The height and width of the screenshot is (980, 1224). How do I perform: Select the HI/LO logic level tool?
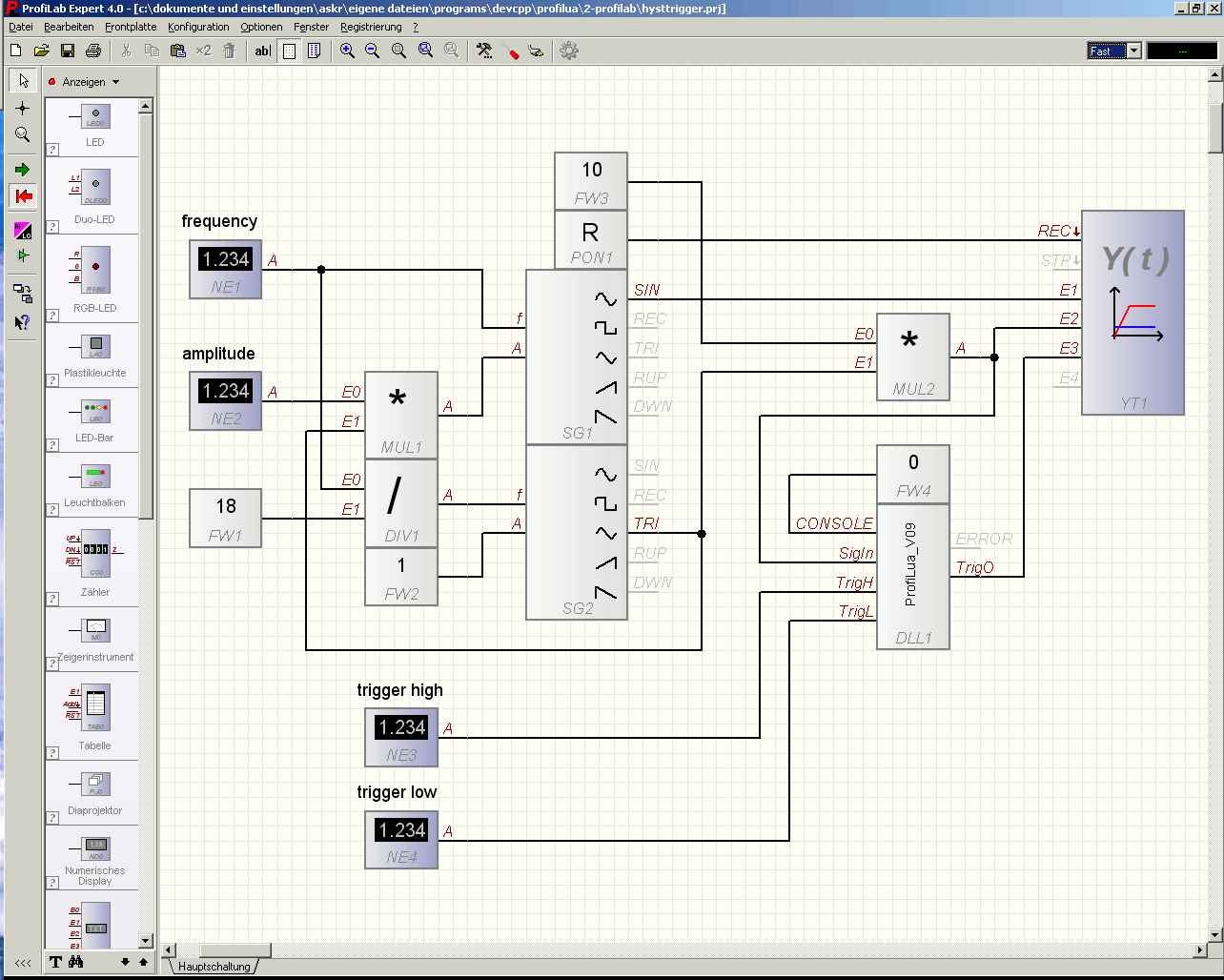tap(21, 231)
